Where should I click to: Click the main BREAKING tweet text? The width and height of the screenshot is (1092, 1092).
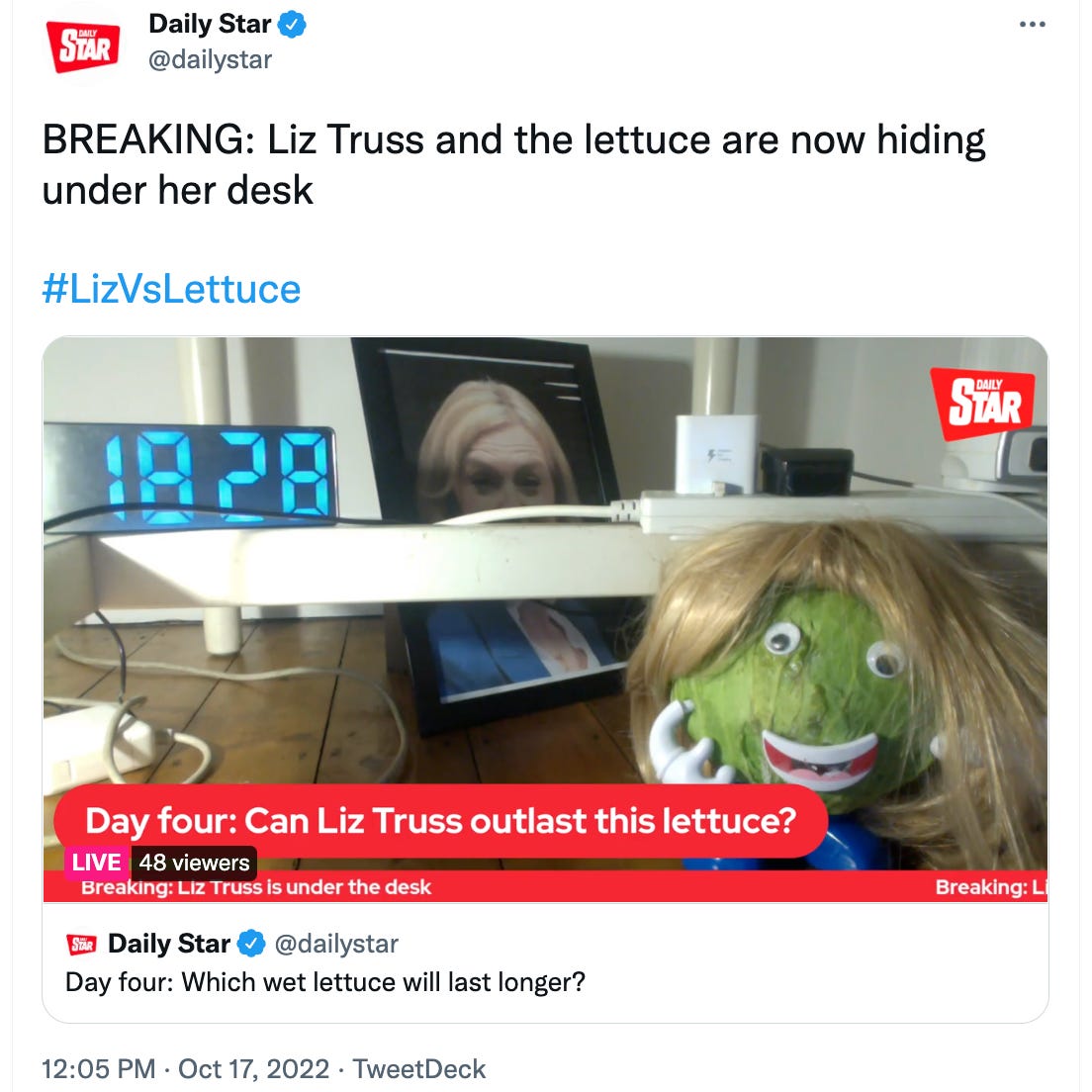514,164
